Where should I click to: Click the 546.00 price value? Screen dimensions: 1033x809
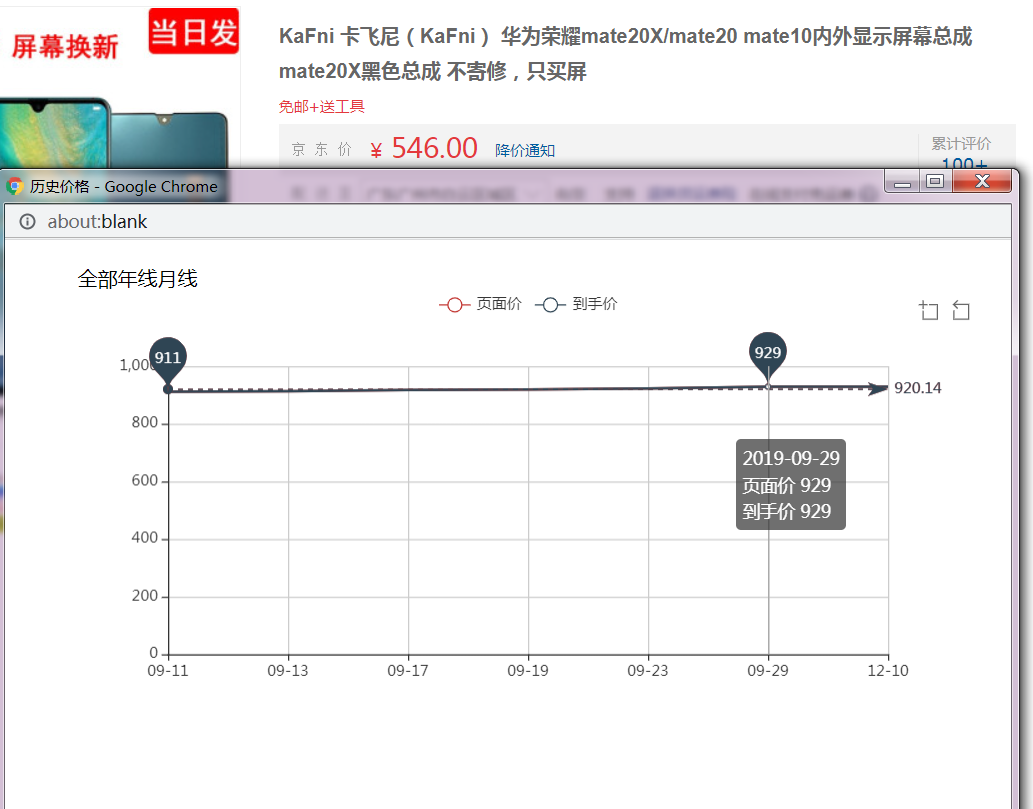(x=435, y=148)
